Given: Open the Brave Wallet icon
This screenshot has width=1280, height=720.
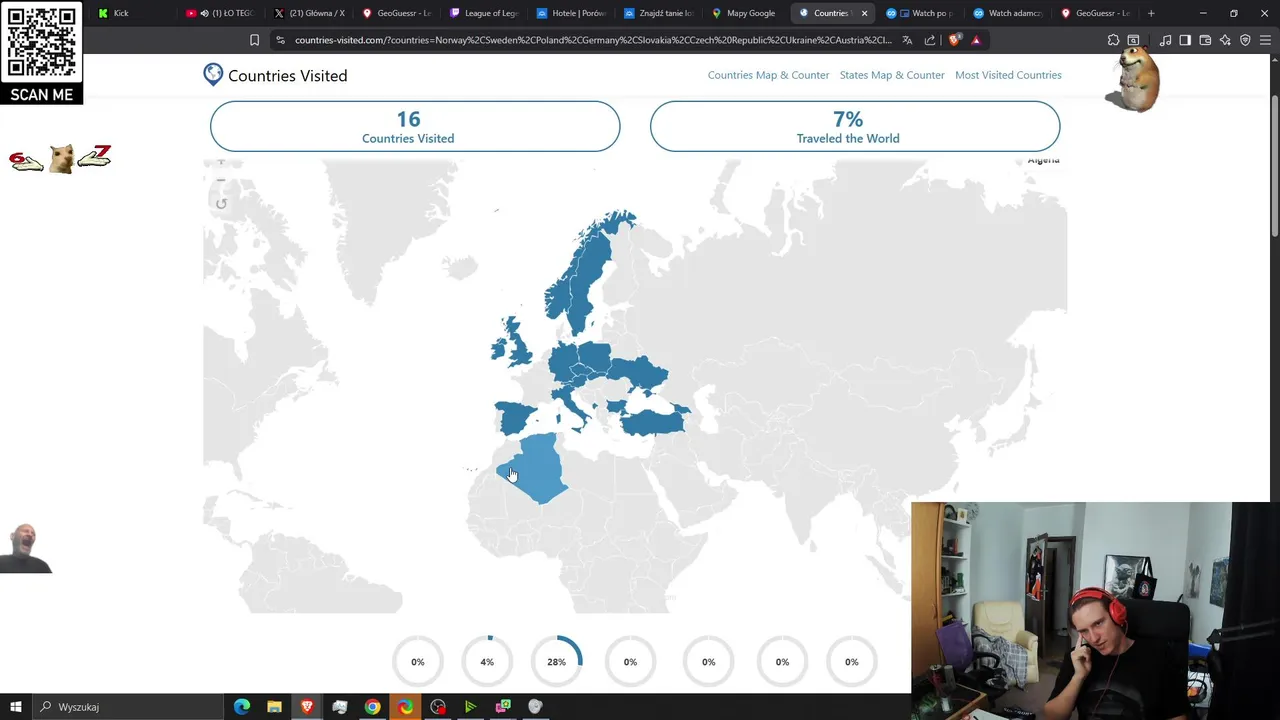Looking at the screenshot, I should click(1205, 40).
